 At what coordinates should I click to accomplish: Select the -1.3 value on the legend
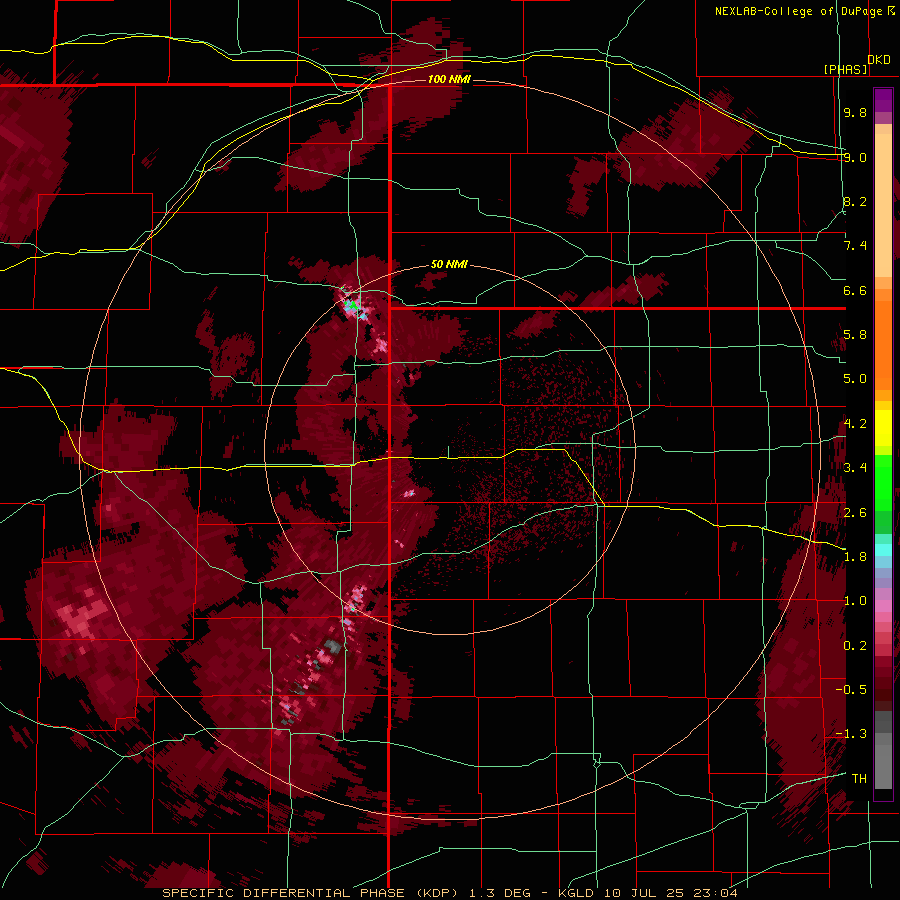(x=851, y=734)
